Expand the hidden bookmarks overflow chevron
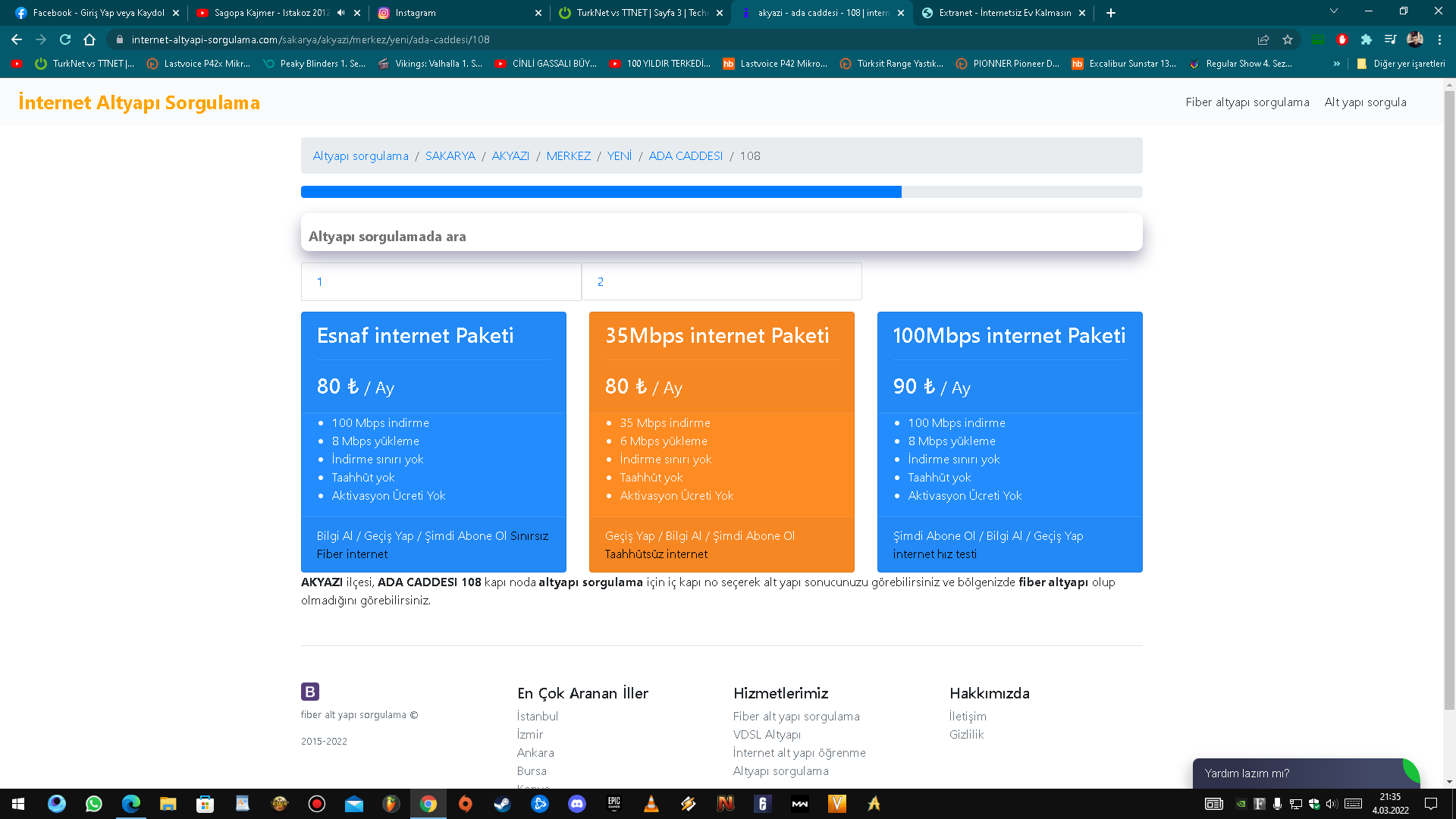1456x819 pixels. [1336, 64]
